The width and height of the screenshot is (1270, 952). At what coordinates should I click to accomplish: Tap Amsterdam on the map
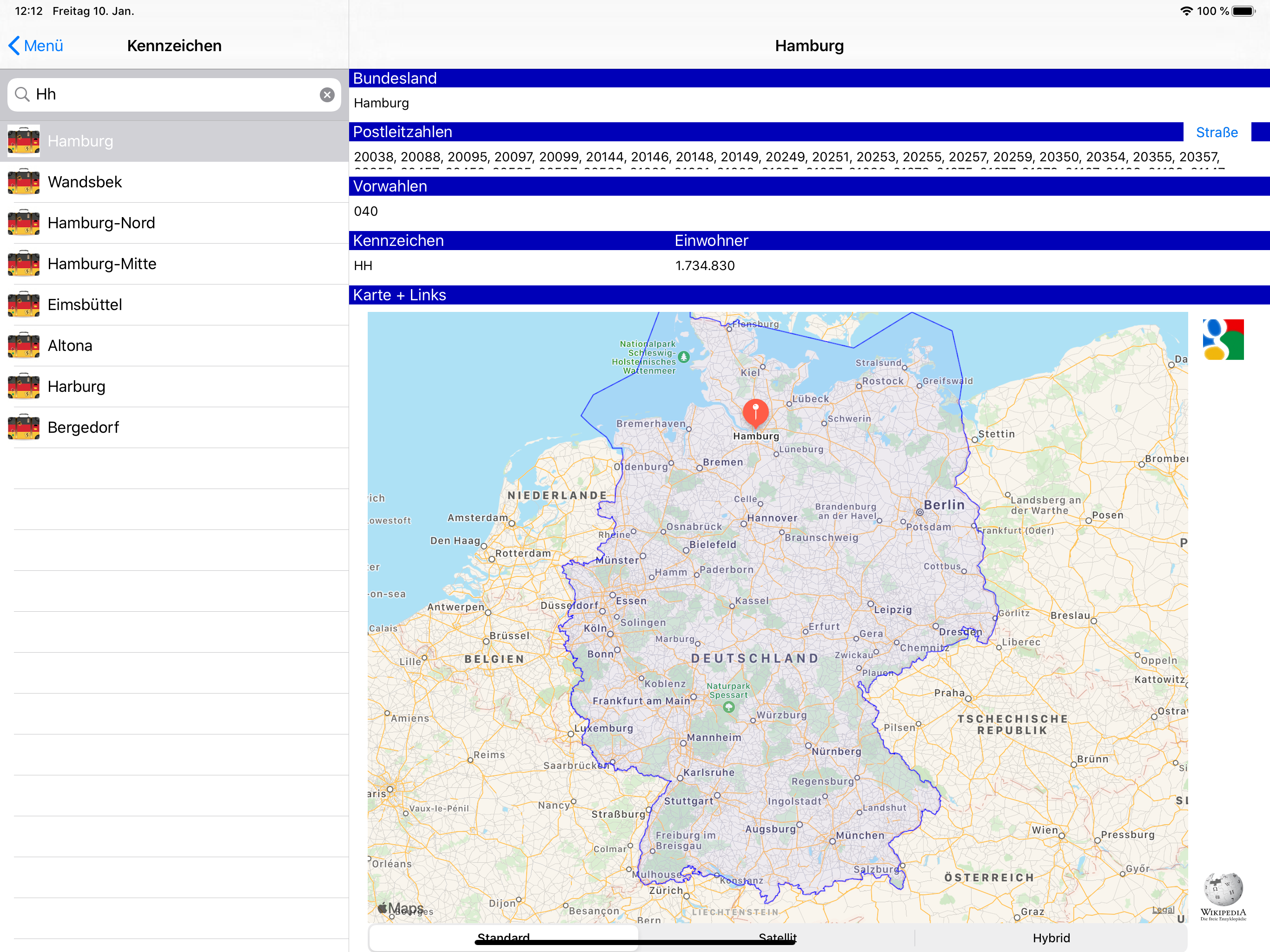point(478,517)
